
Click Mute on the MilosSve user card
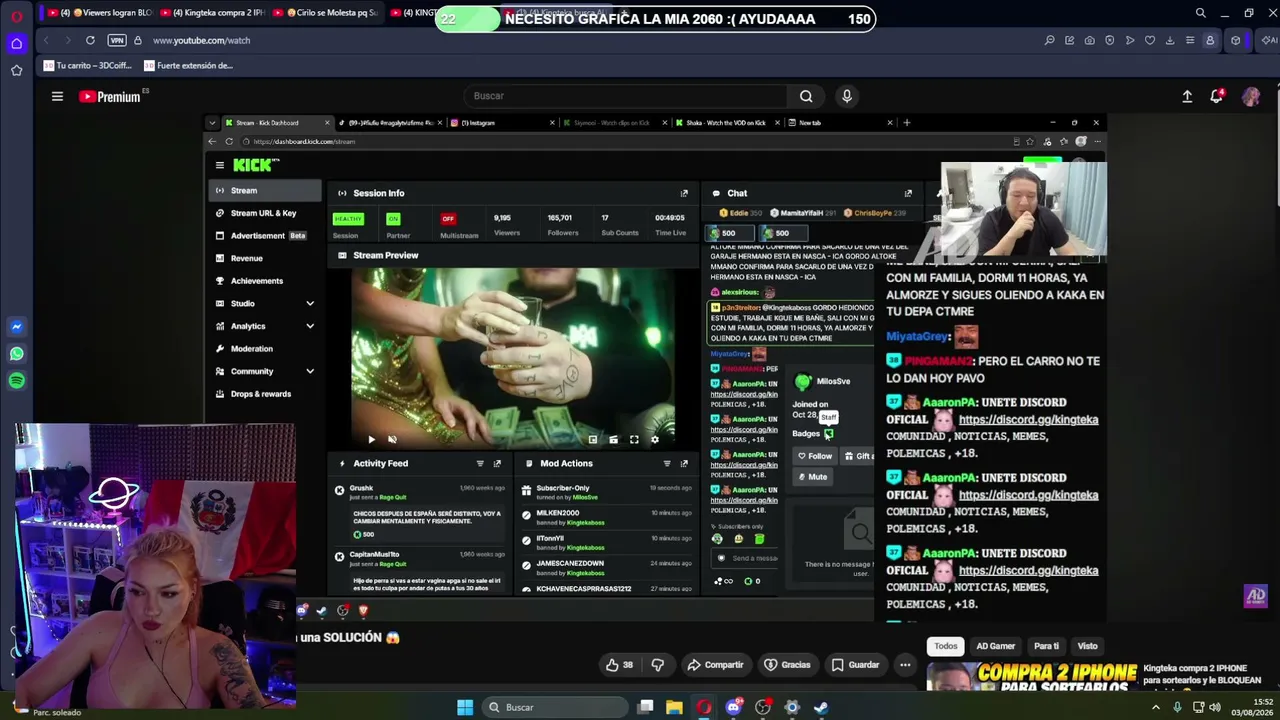[813, 477]
